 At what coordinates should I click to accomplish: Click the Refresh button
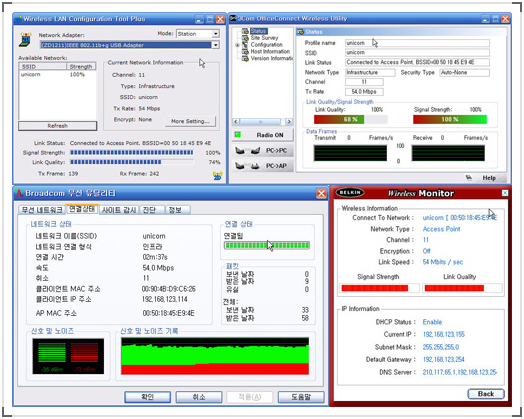57,126
